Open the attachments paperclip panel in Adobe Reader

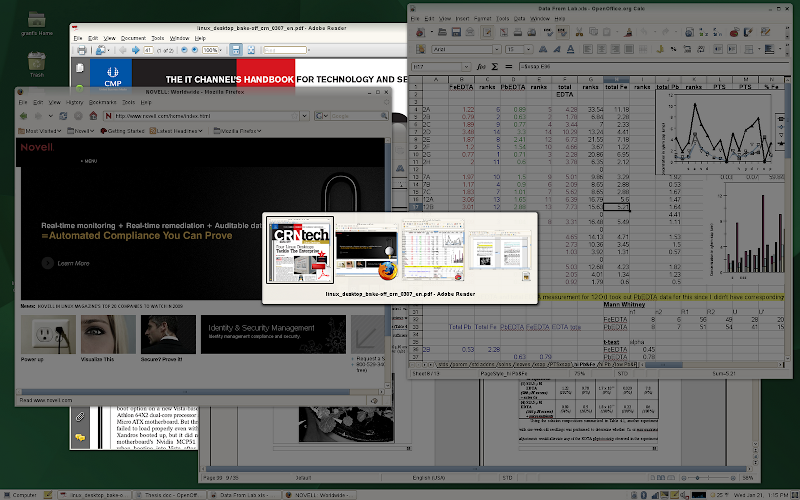[x=80, y=417]
